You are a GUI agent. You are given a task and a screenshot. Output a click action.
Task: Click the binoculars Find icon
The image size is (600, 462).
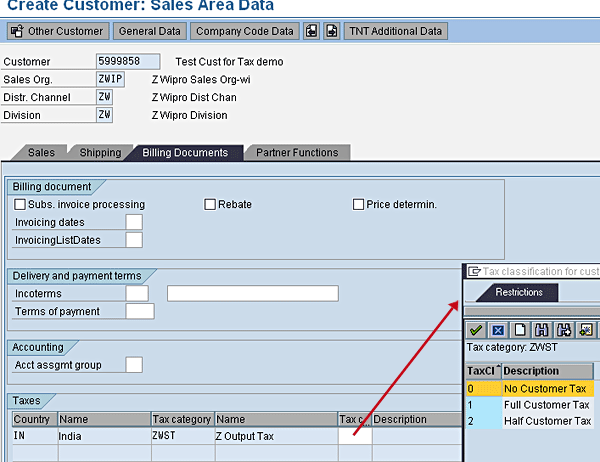542,329
